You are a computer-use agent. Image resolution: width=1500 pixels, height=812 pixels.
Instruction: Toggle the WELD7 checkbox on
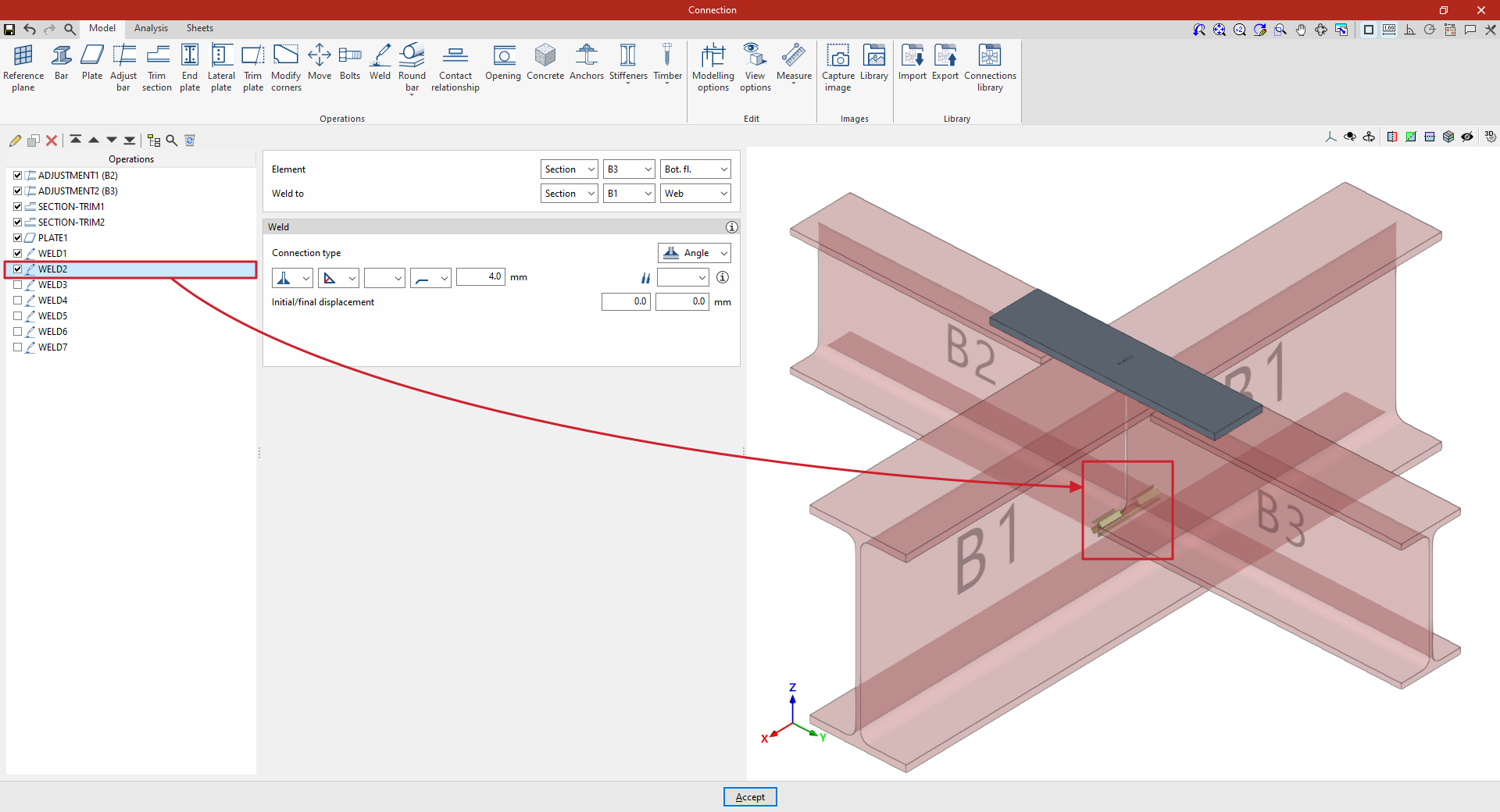pyautogui.click(x=18, y=347)
